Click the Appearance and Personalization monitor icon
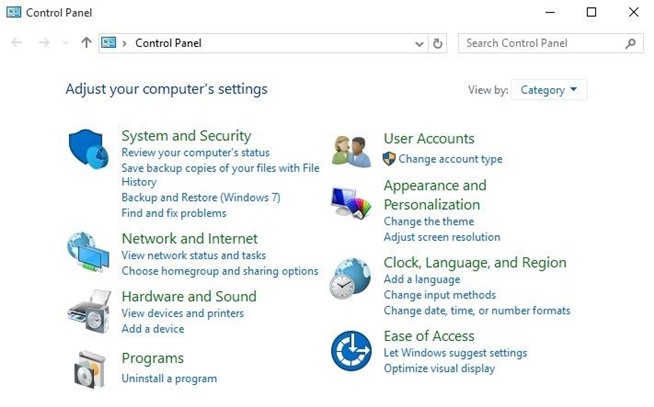This screenshot has width=654, height=407. point(351,203)
